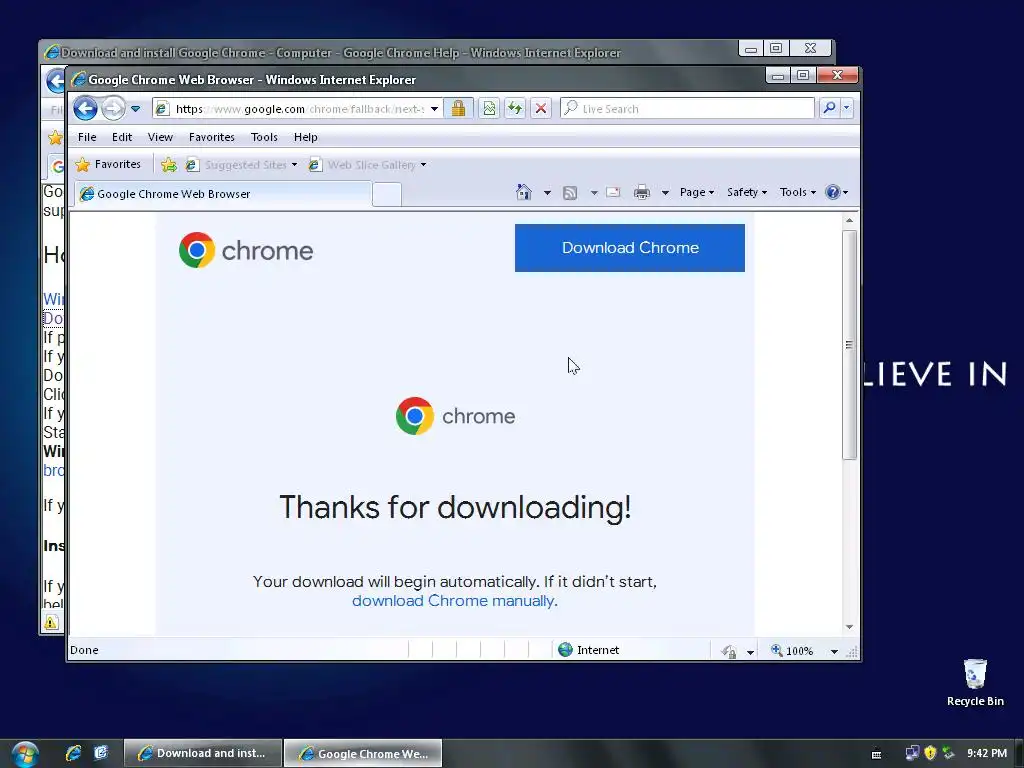Click the red Stop loading icon

[541, 108]
